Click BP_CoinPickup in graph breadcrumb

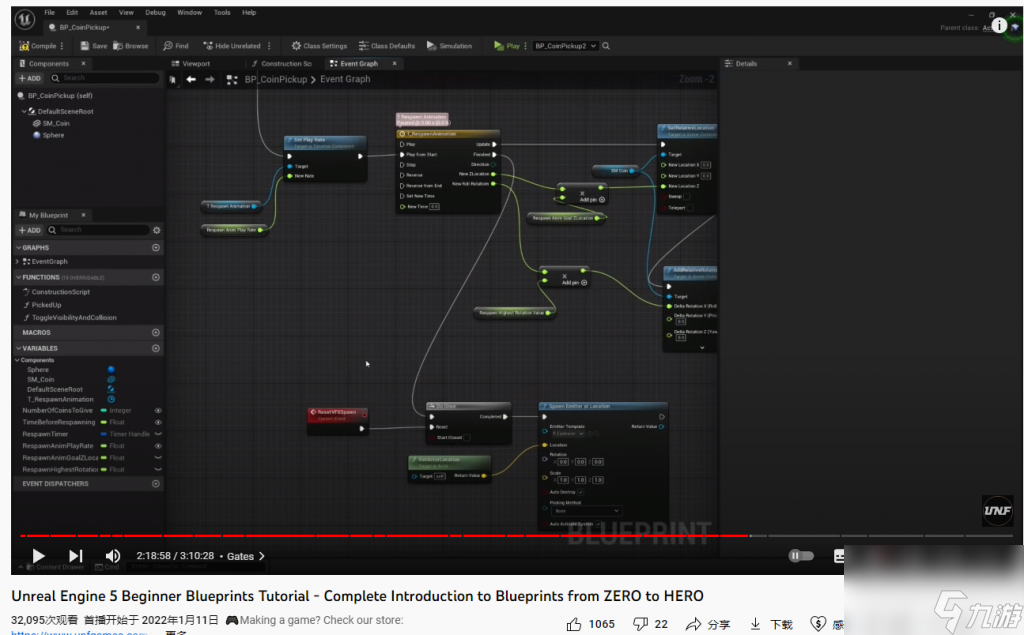tap(276, 79)
